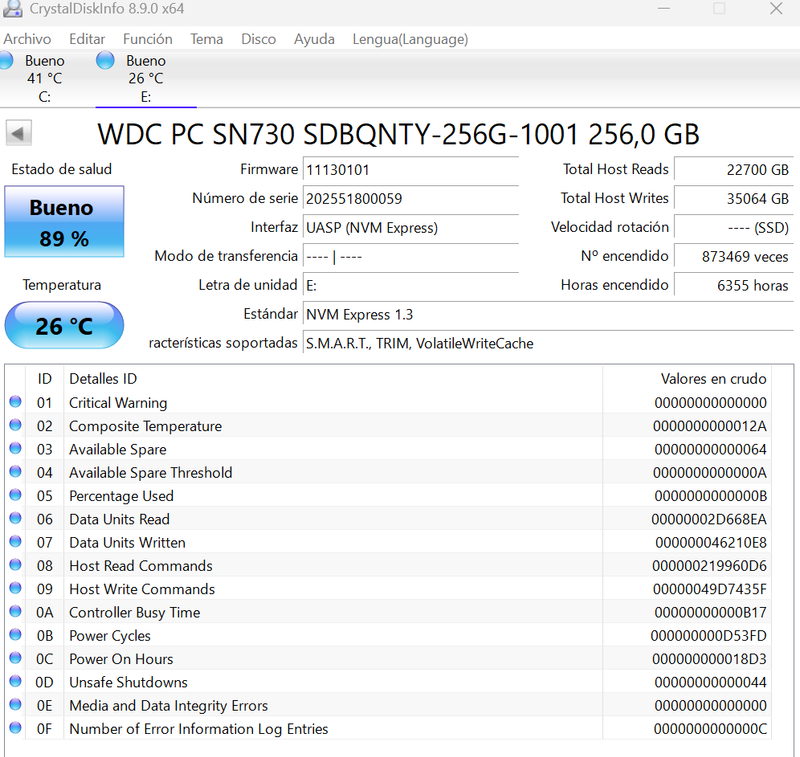Click the status orb for Host Read Commands
800x757 pixels.
pos(15,565)
